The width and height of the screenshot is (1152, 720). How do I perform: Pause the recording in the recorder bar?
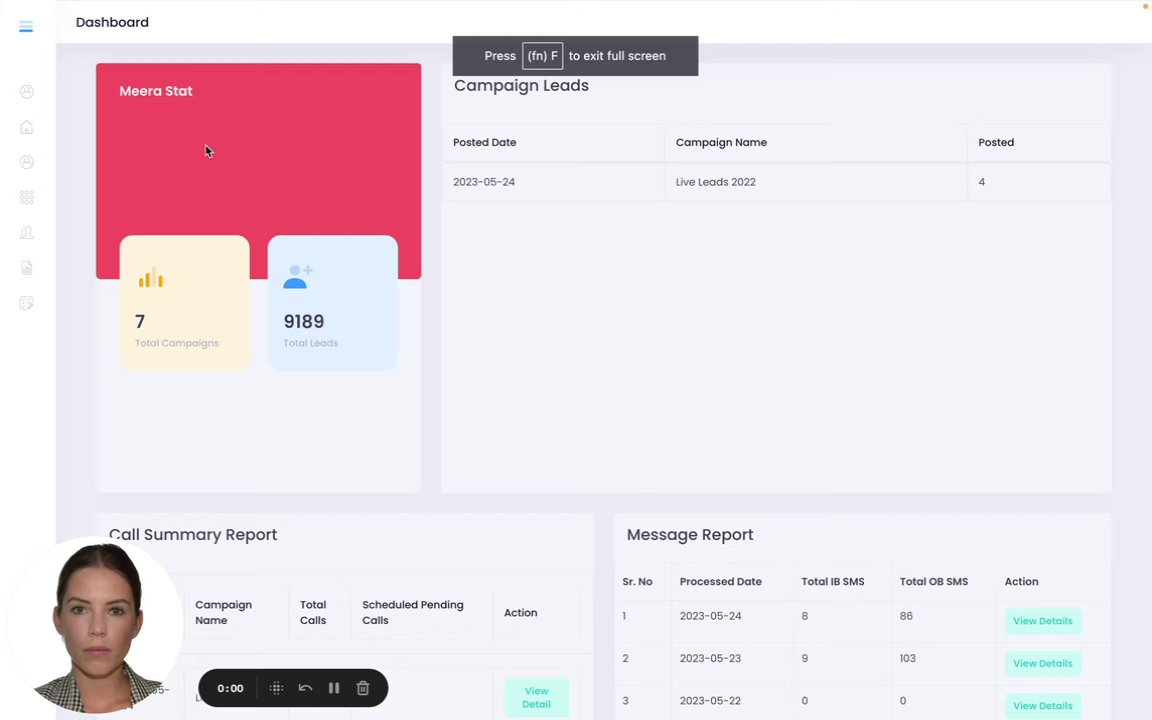[x=334, y=688]
